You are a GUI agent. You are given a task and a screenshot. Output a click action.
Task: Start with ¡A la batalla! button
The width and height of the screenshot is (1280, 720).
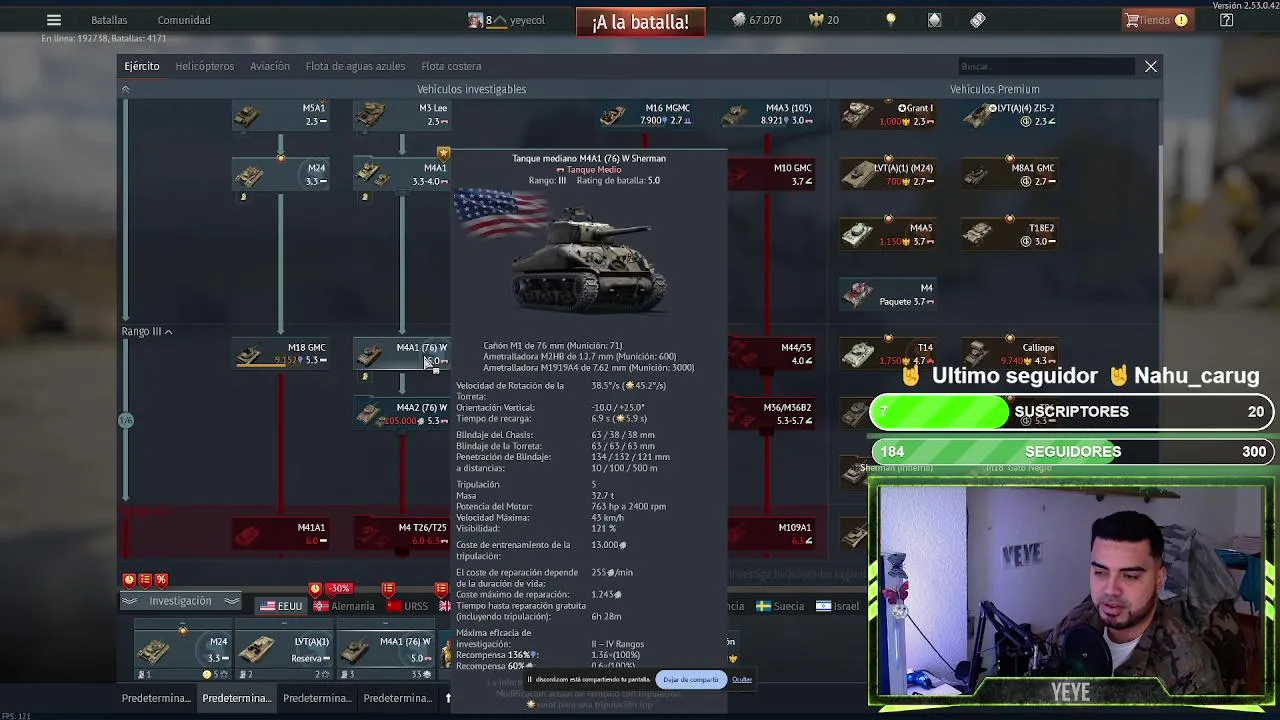tap(640, 22)
